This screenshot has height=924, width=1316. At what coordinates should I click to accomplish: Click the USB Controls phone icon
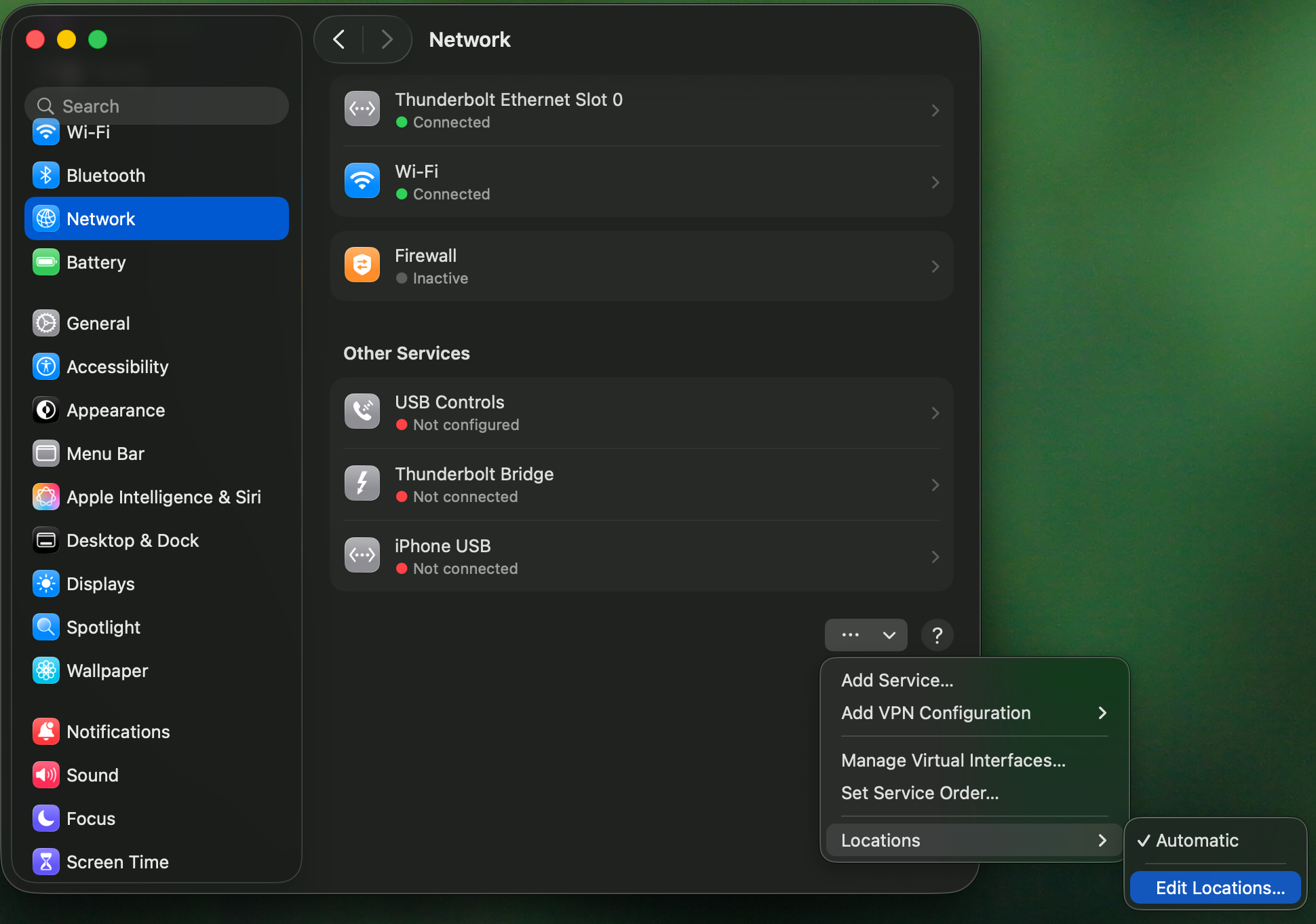click(x=362, y=412)
